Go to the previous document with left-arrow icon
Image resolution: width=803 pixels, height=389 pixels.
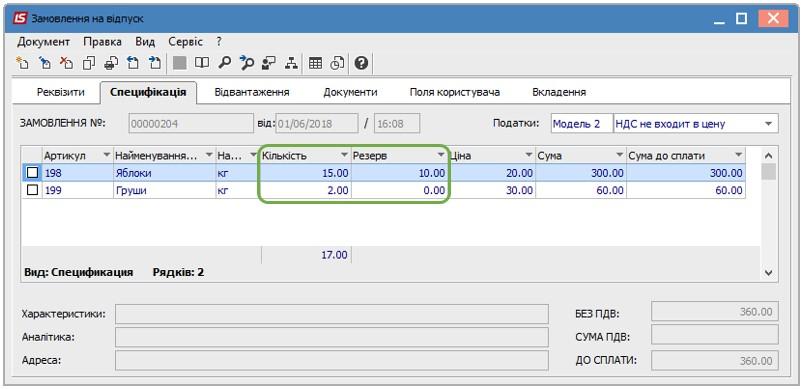(133, 63)
